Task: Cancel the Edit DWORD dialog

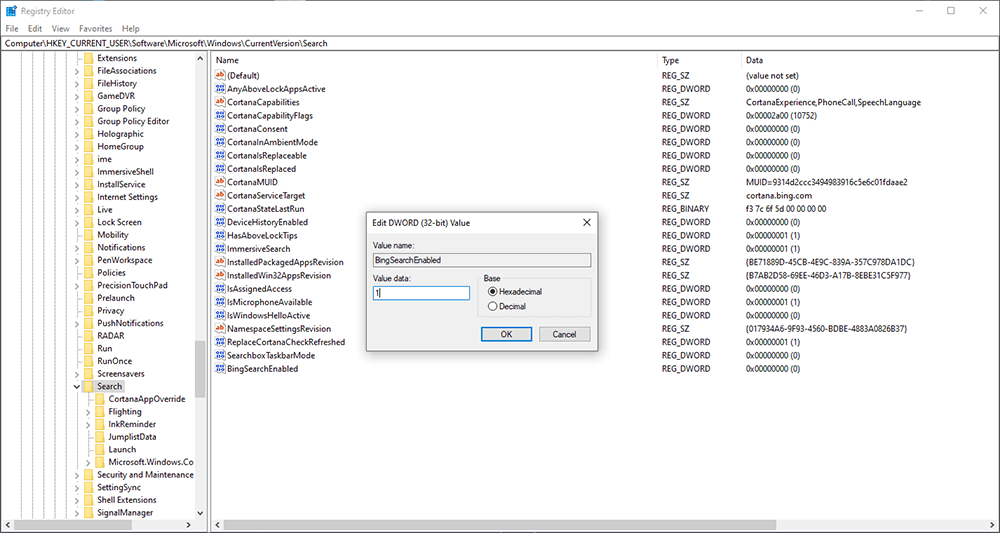Action: pyautogui.click(x=564, y=334)
